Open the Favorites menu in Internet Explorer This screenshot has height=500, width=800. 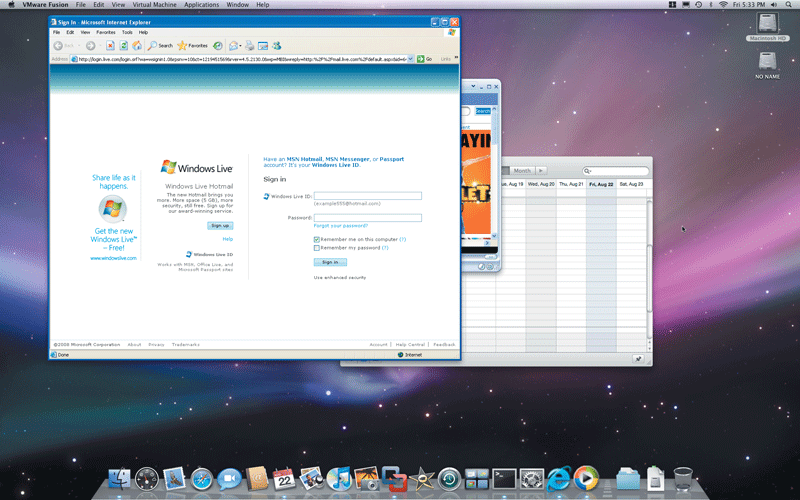tap(106, 32)
